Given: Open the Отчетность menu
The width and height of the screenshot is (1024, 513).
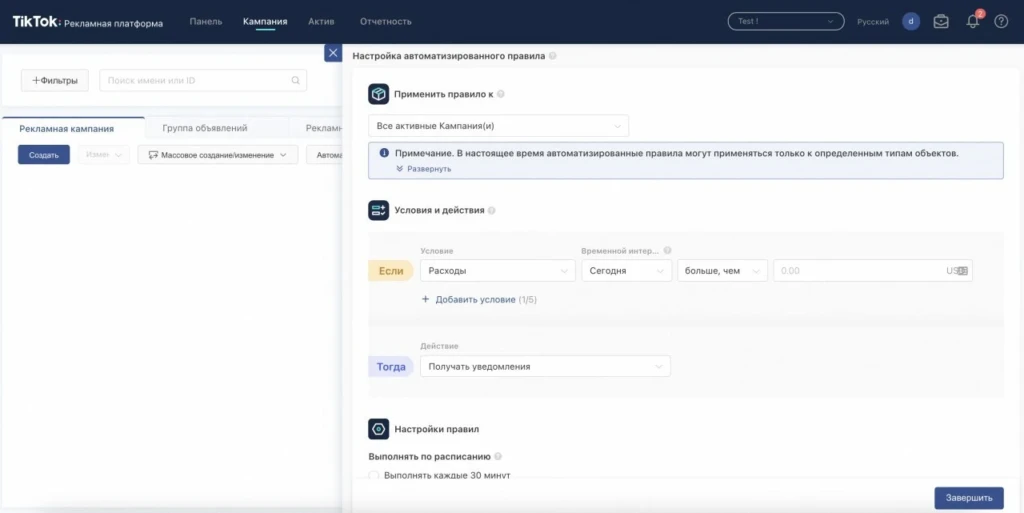Looking at the screenshot, I should 385,22.
